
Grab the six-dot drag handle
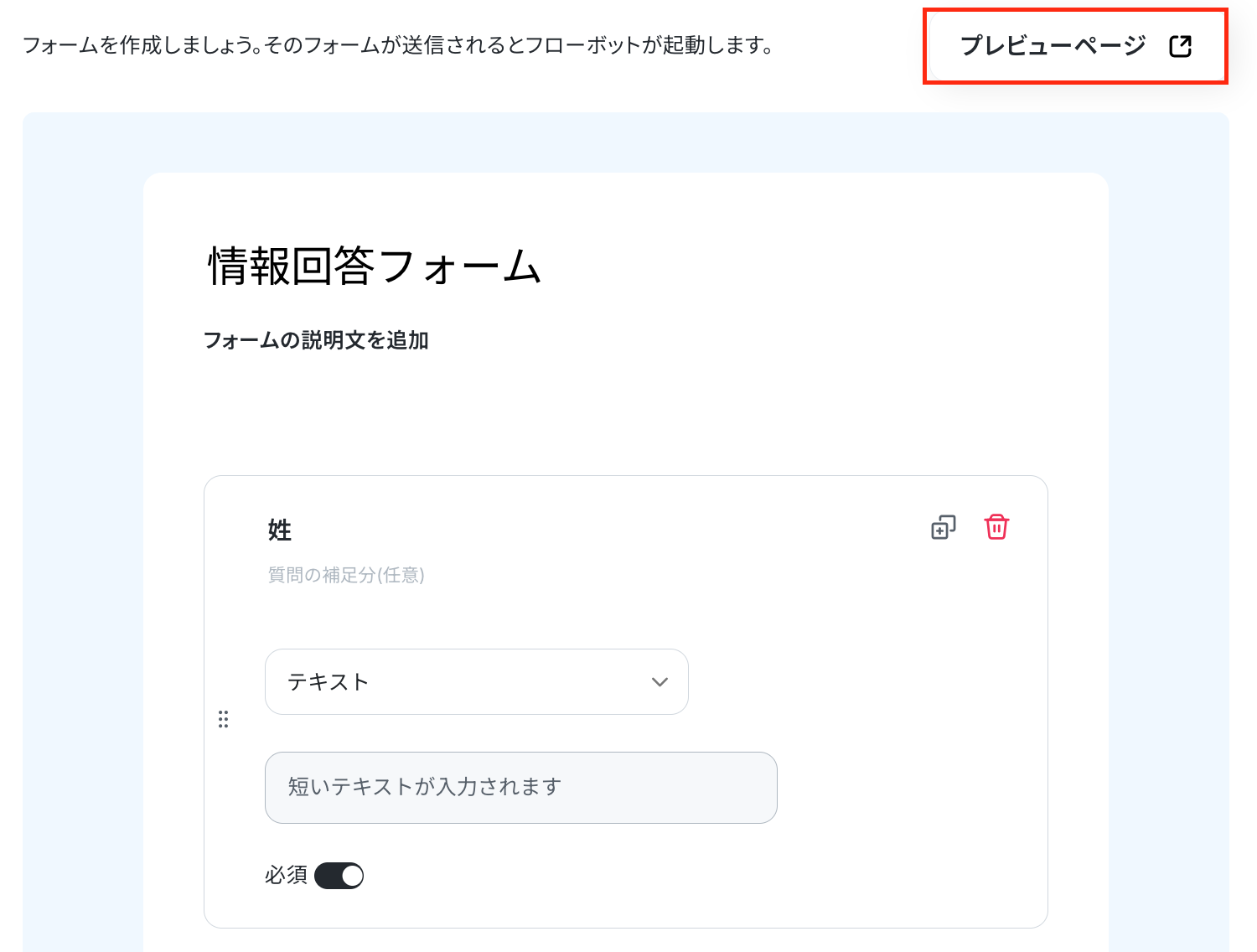[223, 719]
